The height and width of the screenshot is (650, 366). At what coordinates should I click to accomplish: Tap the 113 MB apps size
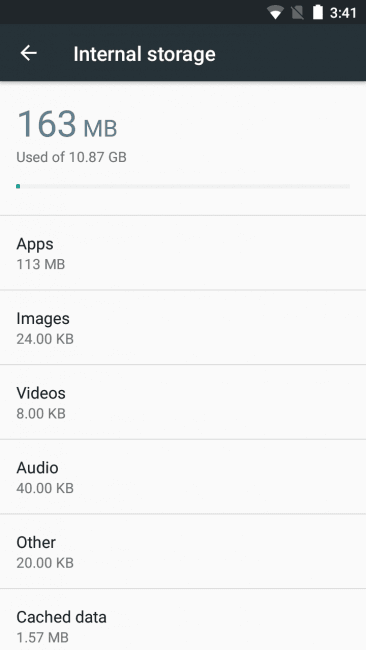point(41,264)
